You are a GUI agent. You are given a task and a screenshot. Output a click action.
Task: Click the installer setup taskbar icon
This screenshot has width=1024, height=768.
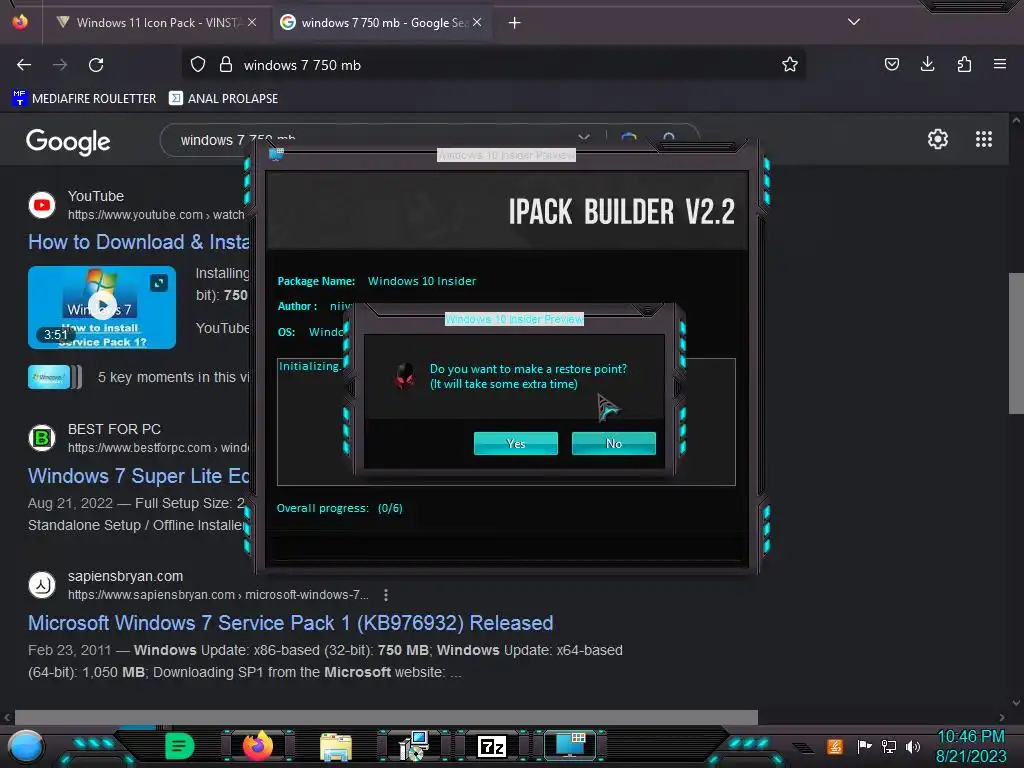(x=413, y=746)
